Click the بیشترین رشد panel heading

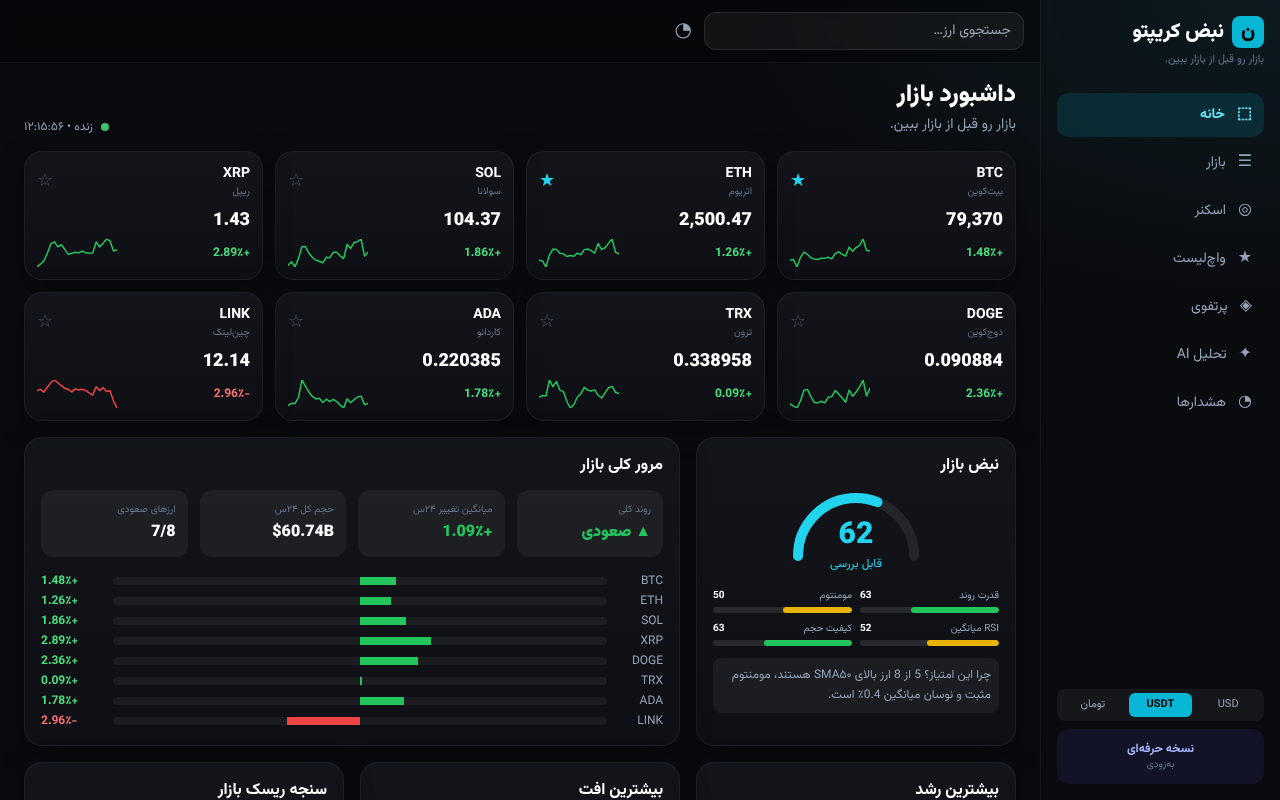click(x=957, y=790)
